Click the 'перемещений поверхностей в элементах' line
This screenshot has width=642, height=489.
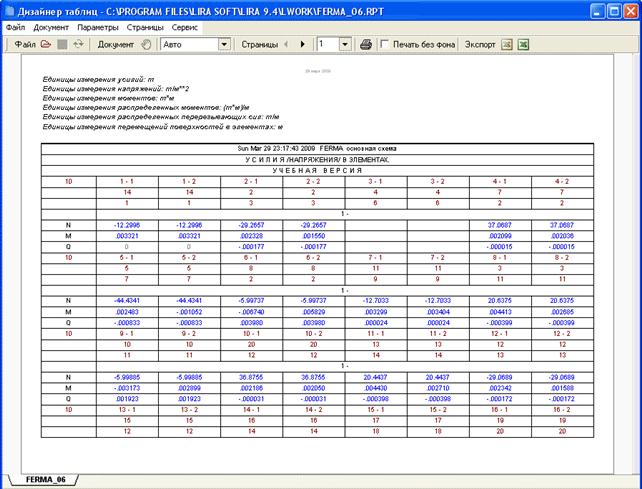[x=163, y=127]
